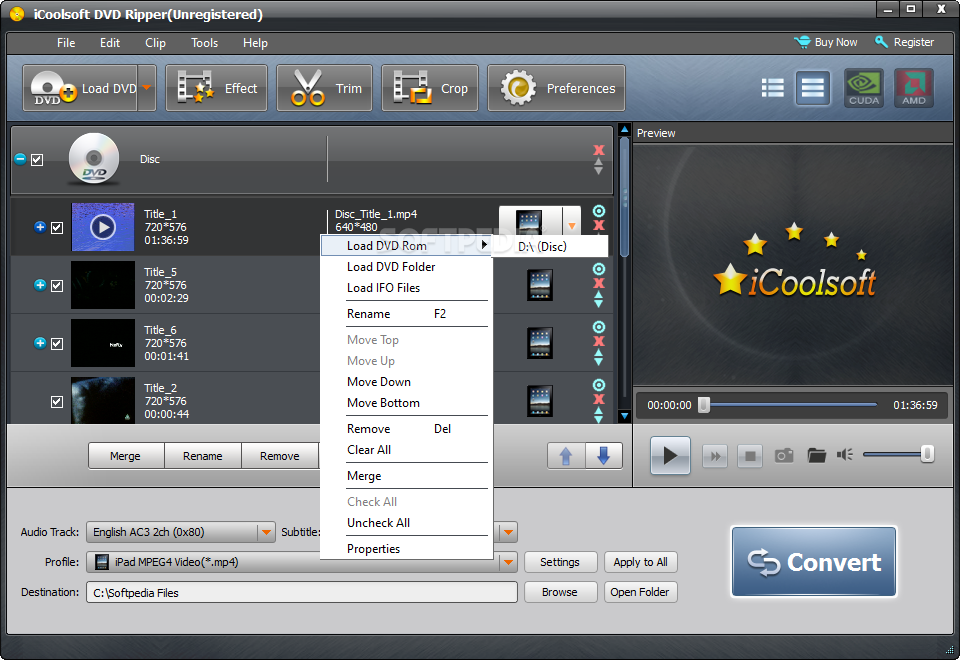This screenshot has height=660, width=960.
Task: Move selected item up with blue arrow
Action: point(566,456)
